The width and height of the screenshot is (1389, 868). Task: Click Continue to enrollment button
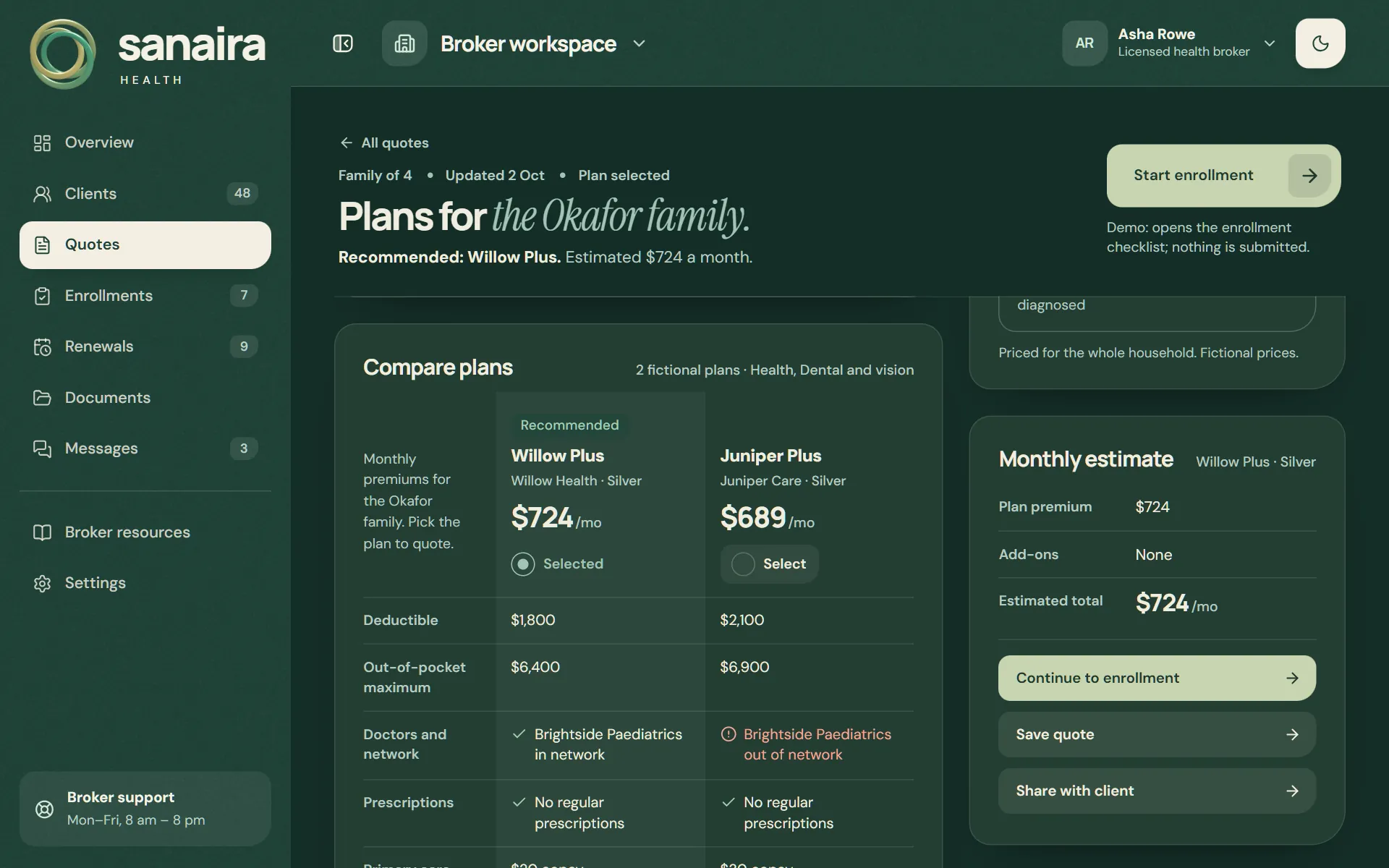tap(1157, 678)
